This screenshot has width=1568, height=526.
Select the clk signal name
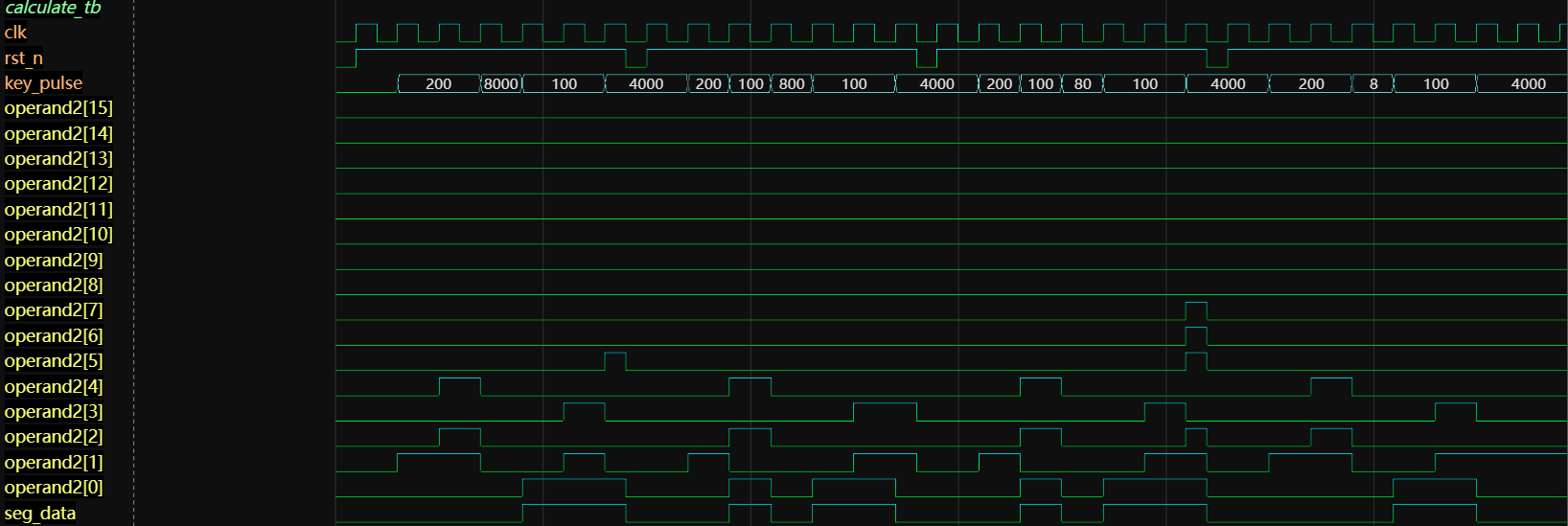point(15,33)
